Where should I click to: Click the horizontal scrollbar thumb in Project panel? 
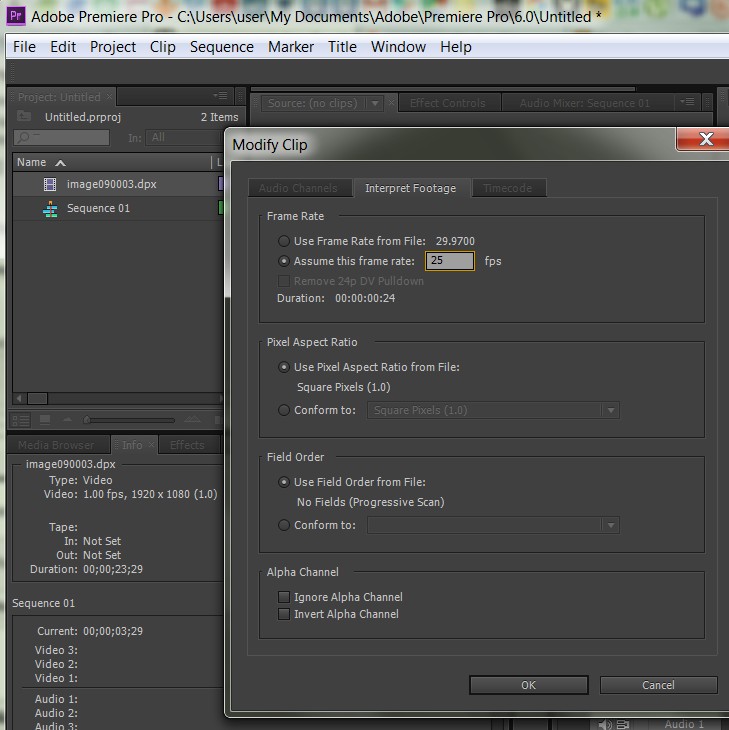(x=37, y=399)
